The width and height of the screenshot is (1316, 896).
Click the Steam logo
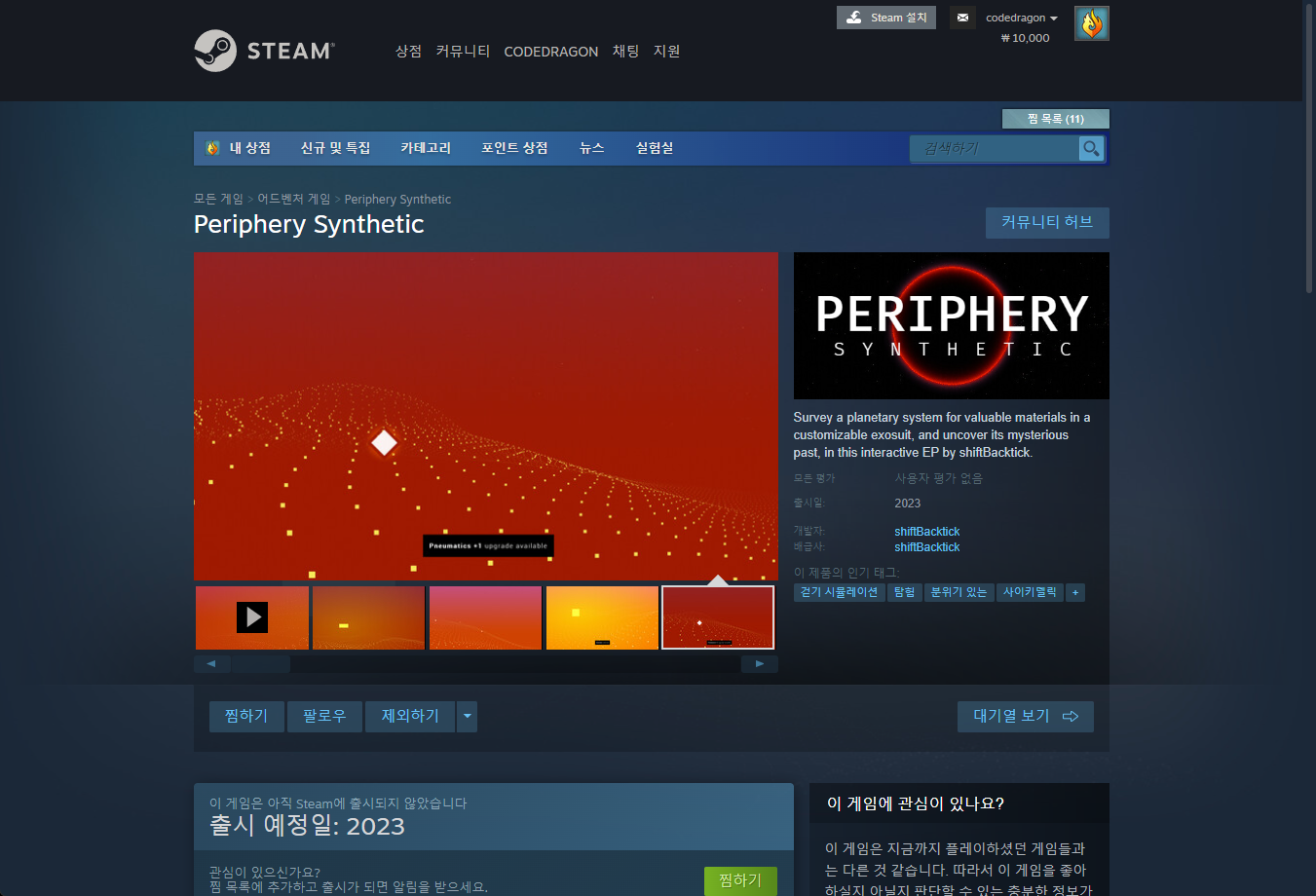point(264,51)
